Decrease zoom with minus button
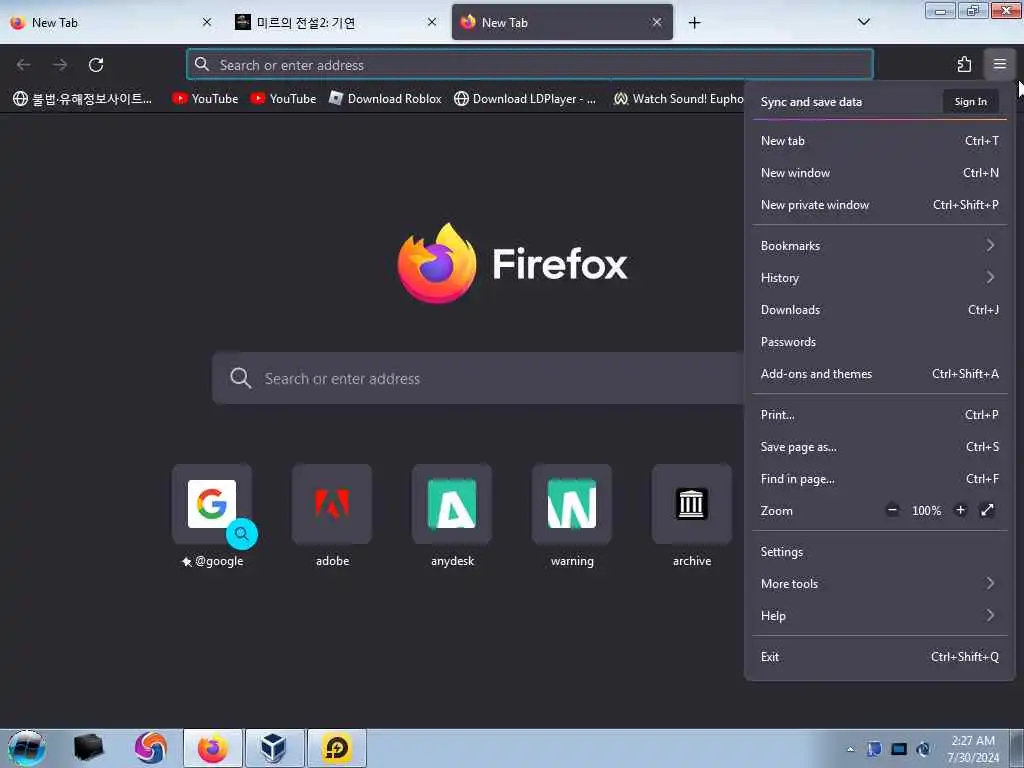The image size is (1024, 768). pyautogui.click(x=892, y=510)
